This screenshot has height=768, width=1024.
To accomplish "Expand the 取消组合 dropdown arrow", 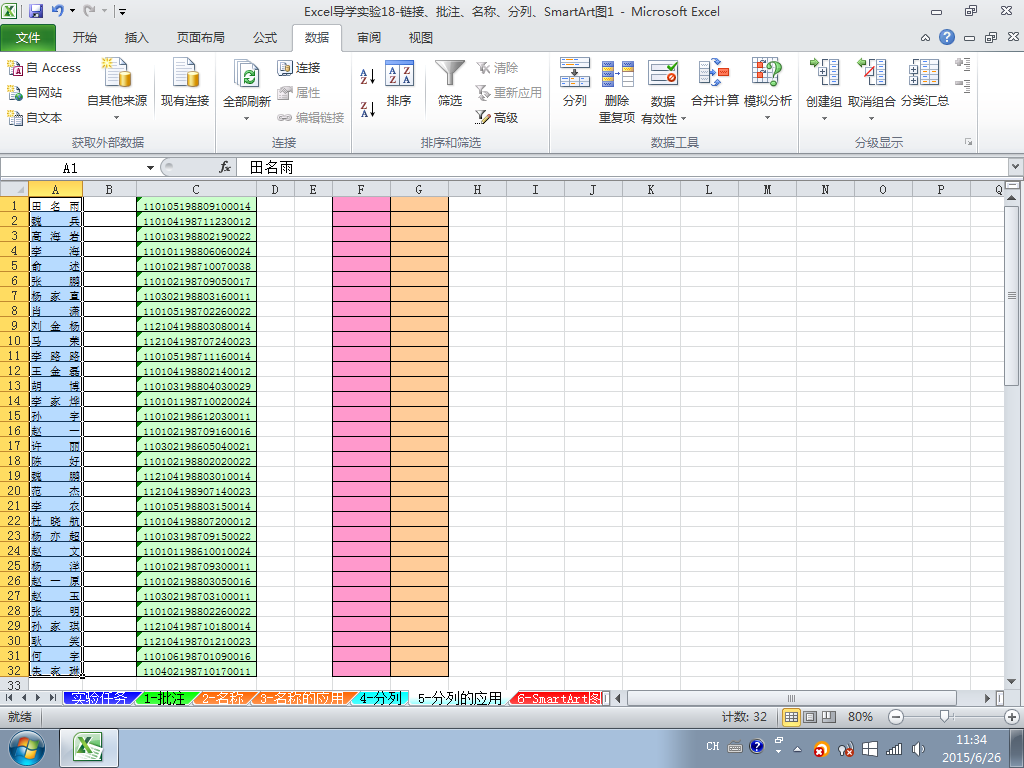I will click(x=871, y=119).
